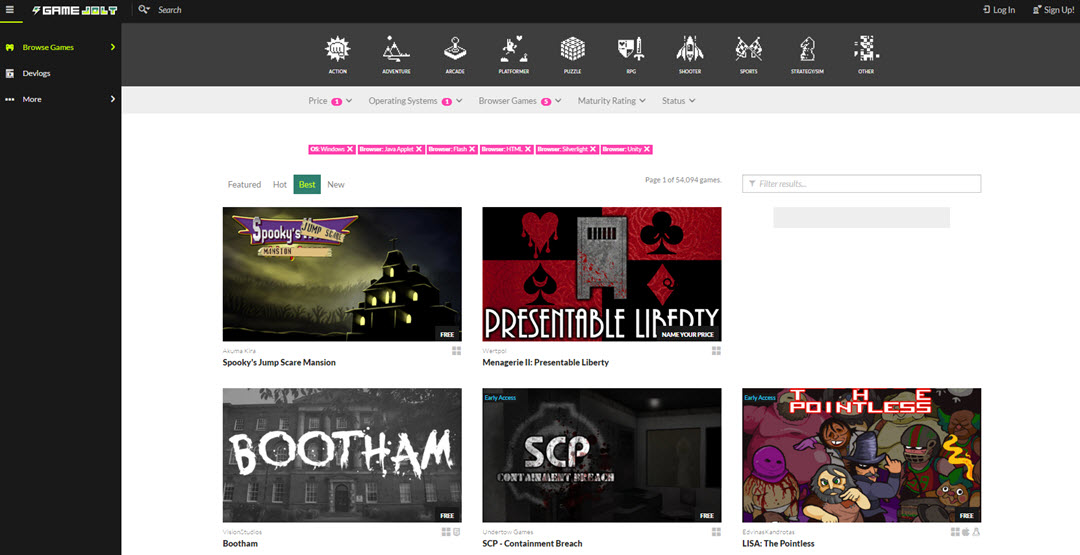Choose the Adventure genre icon
The width and height of the screenshot is (1080, 555).
click(x=396, y=50)
